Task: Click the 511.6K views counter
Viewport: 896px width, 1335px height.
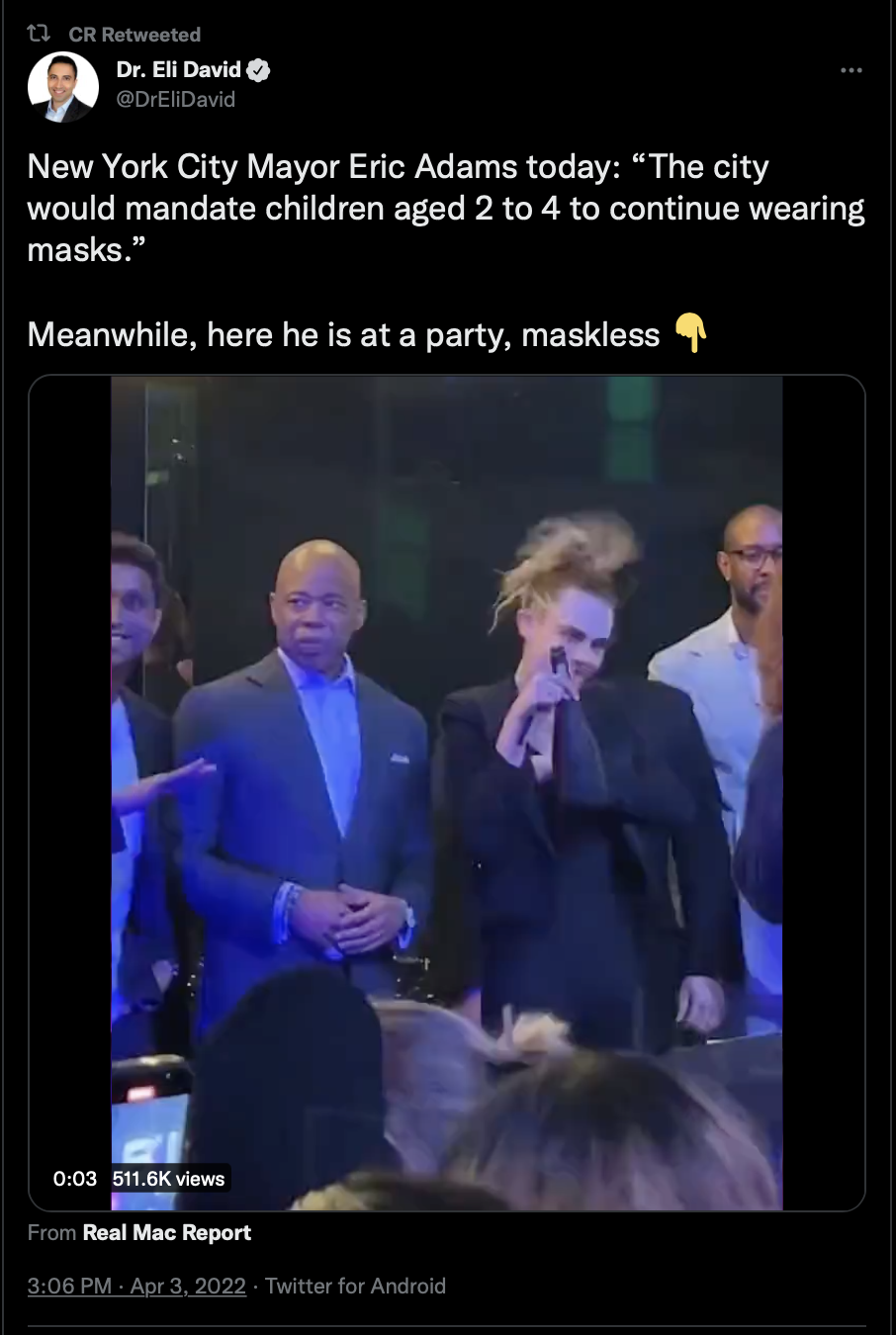Action: tap(168, 1179)
